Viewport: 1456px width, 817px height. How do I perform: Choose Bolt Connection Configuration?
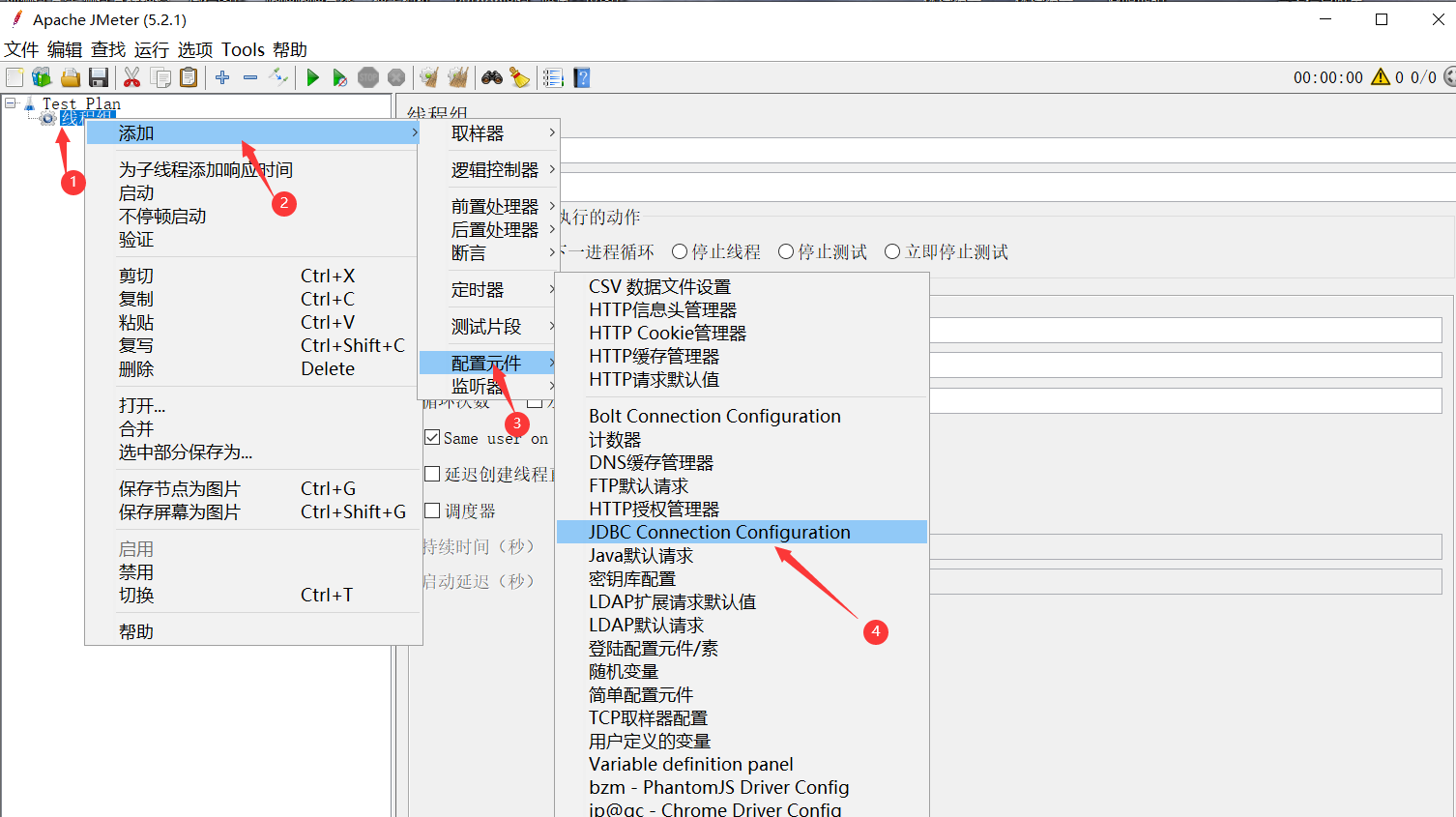[x=742, y=416]
